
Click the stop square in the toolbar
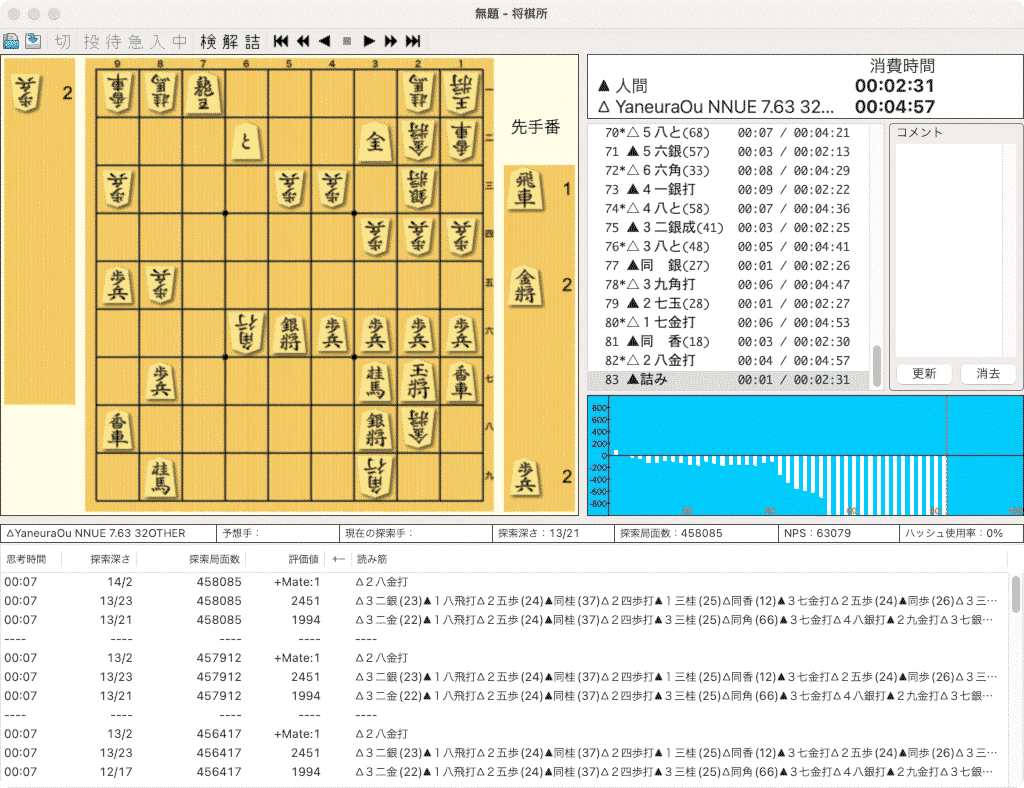(347, 41)
